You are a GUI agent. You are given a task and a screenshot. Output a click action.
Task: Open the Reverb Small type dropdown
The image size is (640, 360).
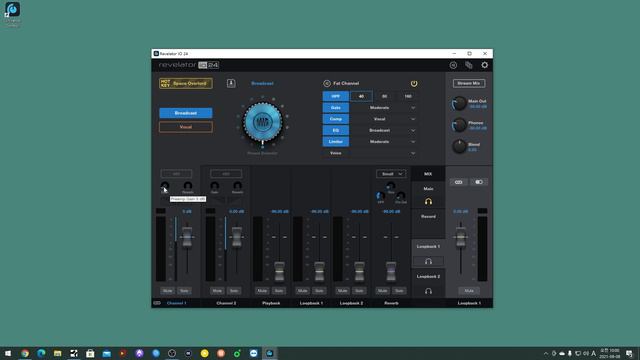point(391,174)
